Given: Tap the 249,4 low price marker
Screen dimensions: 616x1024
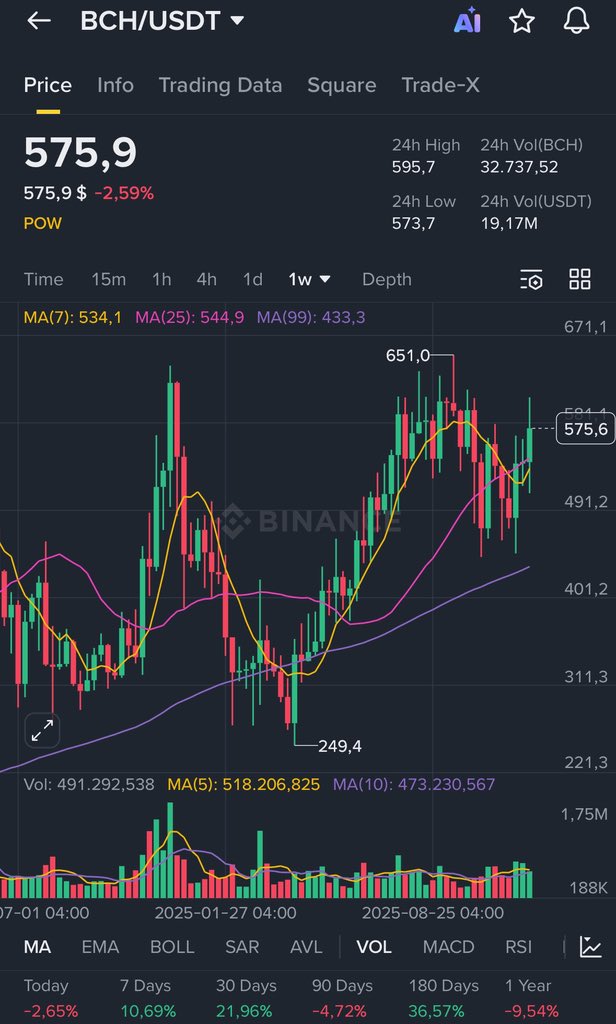Looking at the screenshot, I should 340,746.
